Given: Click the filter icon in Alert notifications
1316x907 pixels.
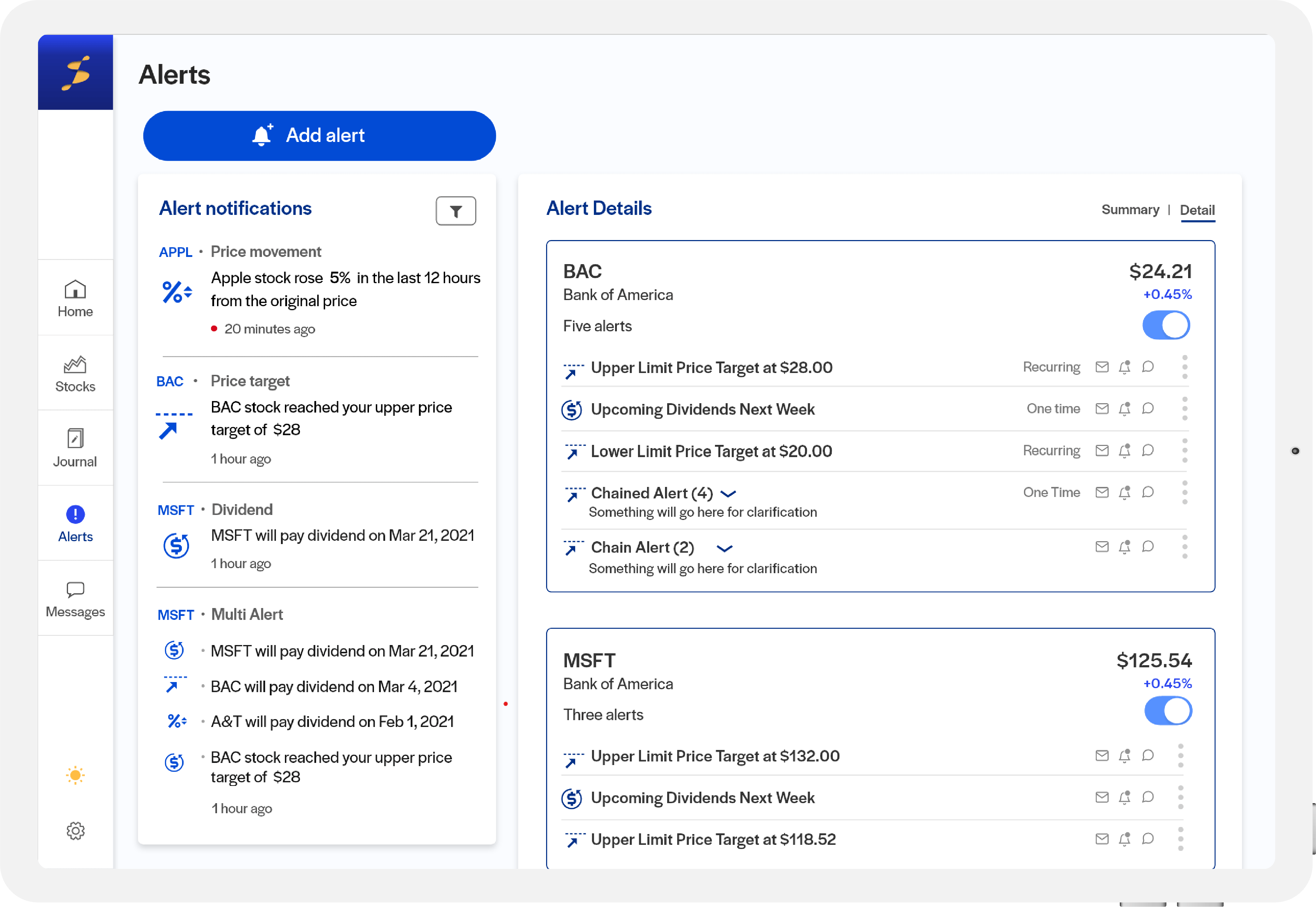Looking at the screenshot, I should pos(455,211).
